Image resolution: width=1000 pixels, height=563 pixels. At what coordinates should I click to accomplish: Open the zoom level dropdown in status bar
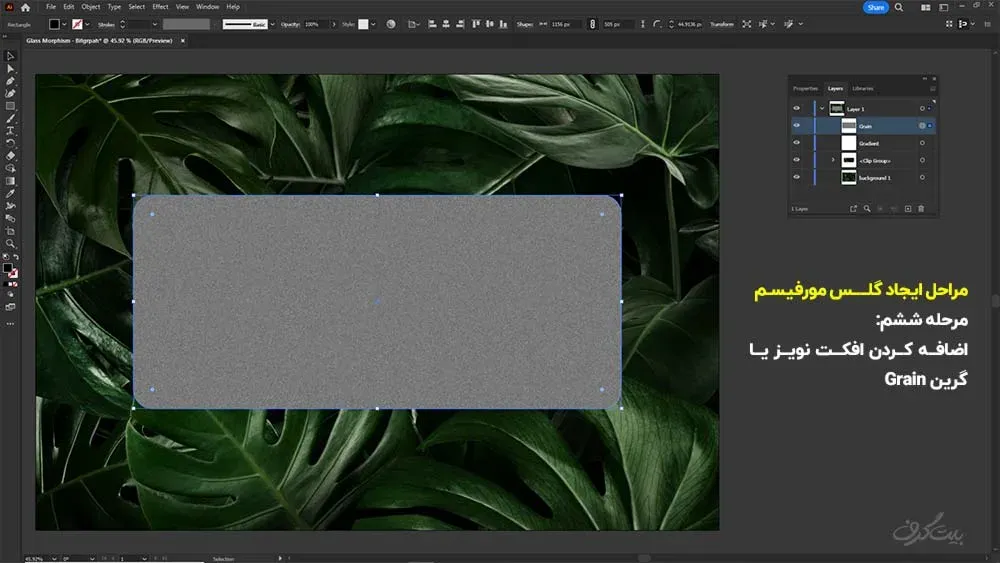54,559
